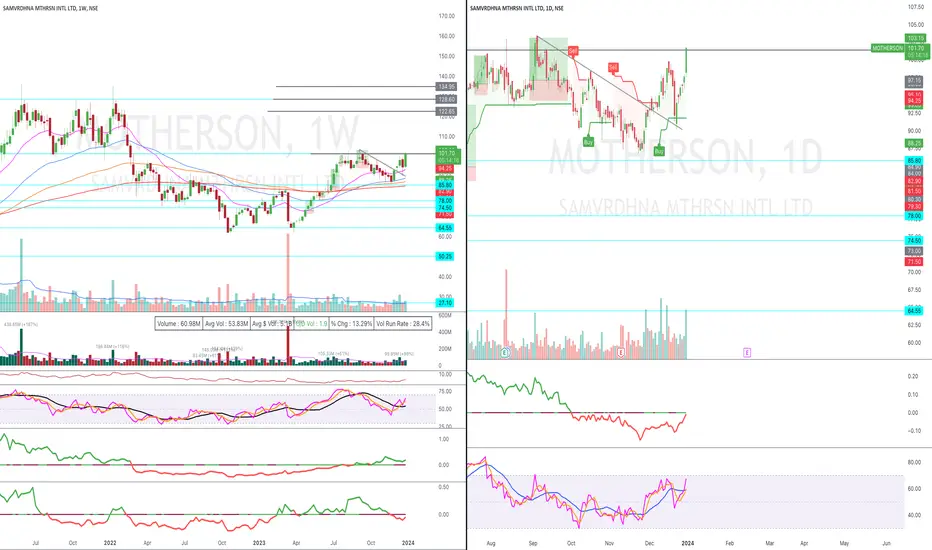Viewport: 932px width, 550px height.
Task: Click the 2022 label on weekly time axis
Action: pyautogui.click(x=110, y=543)
